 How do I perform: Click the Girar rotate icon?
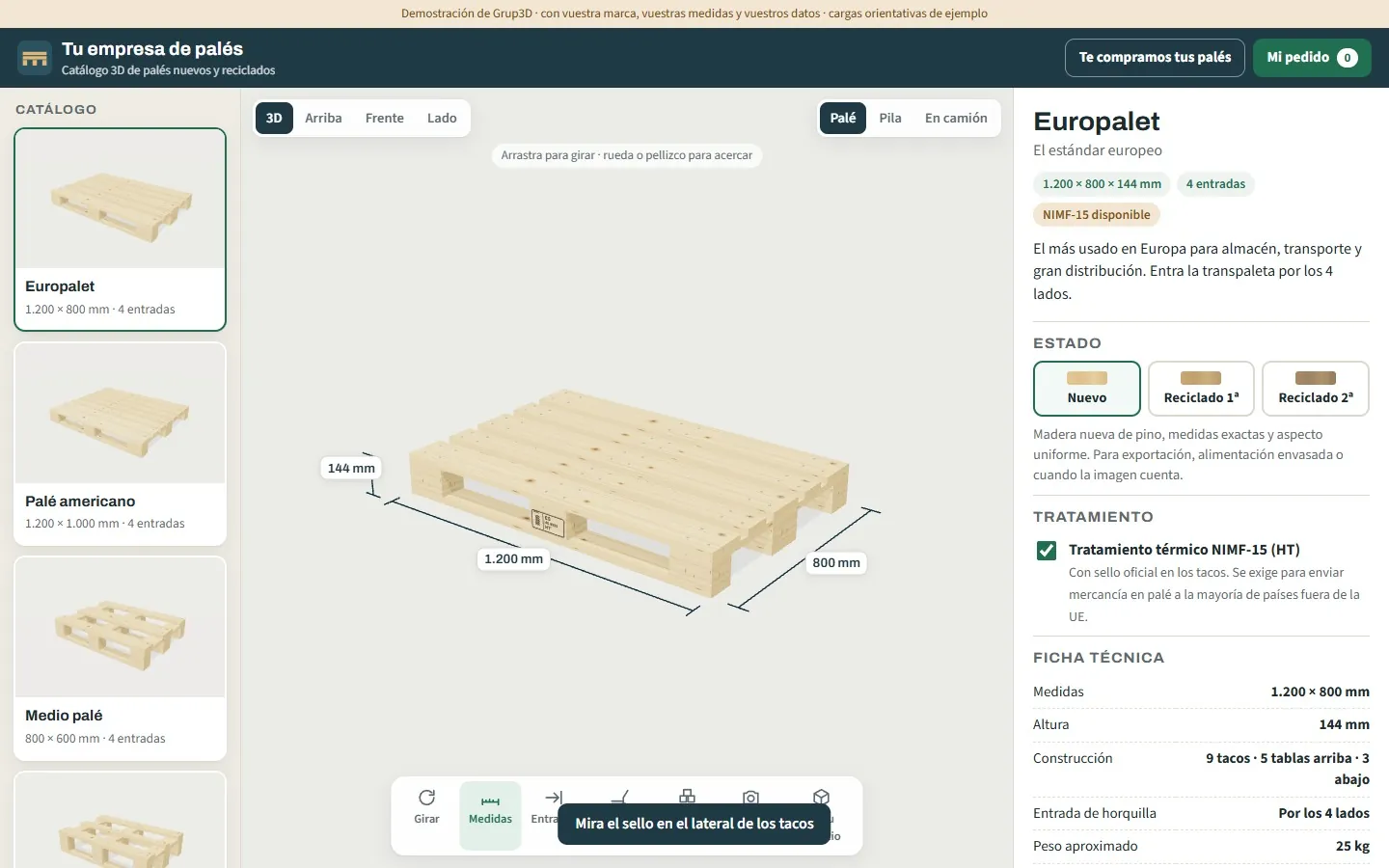pos(426,798)
